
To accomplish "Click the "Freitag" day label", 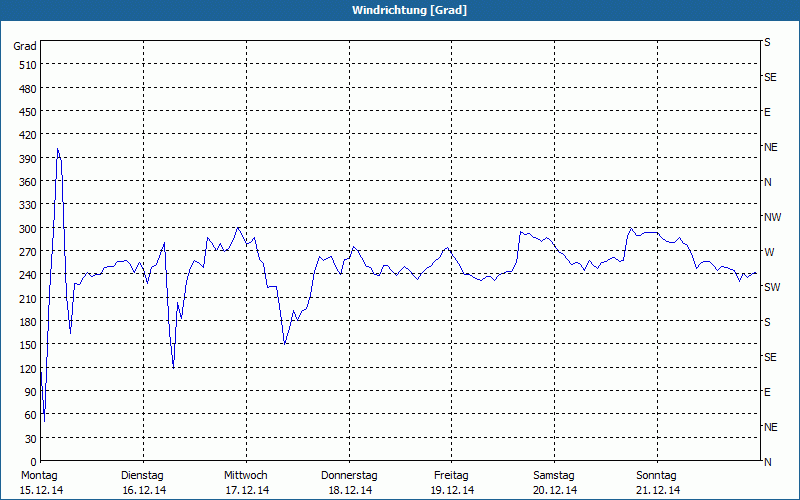I will click(451, 476).
